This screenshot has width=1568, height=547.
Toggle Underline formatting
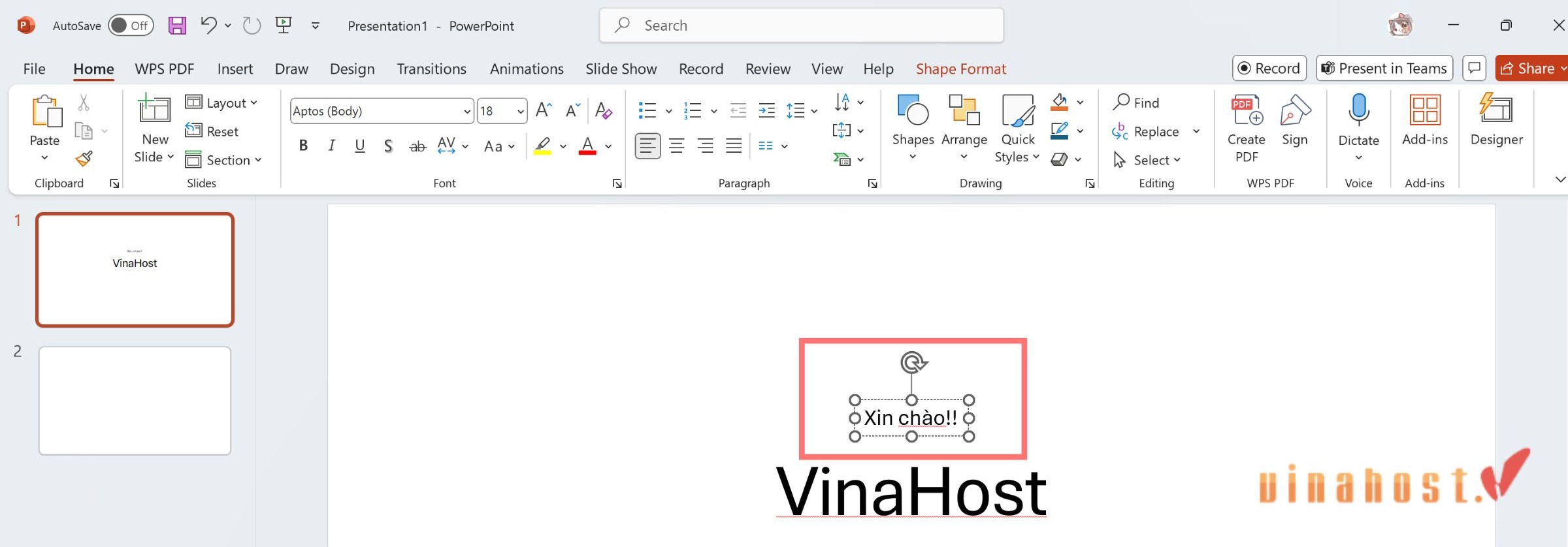click(360, 146)
